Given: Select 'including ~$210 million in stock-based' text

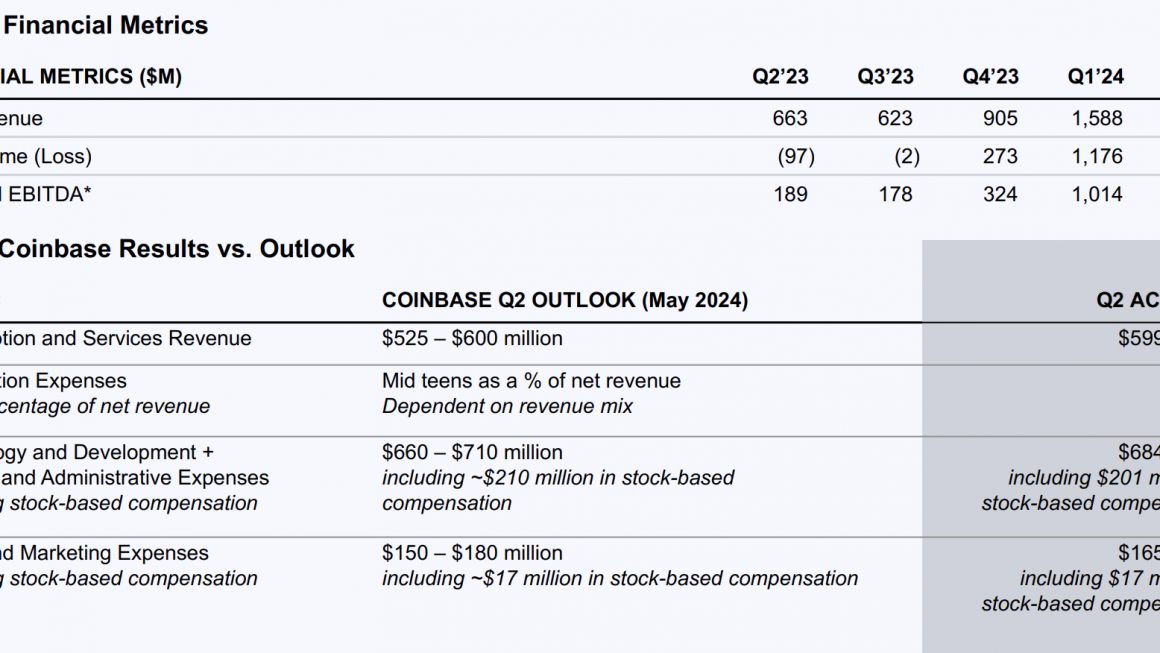Looking at the screenshot, I should pos(558,478).
